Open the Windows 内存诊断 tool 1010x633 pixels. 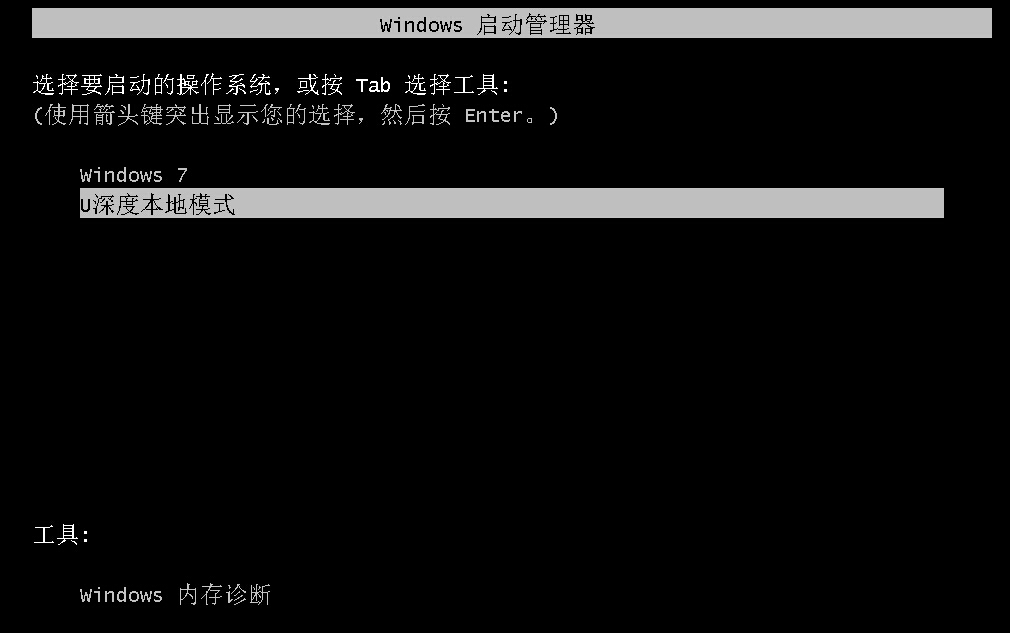(175, 594)
